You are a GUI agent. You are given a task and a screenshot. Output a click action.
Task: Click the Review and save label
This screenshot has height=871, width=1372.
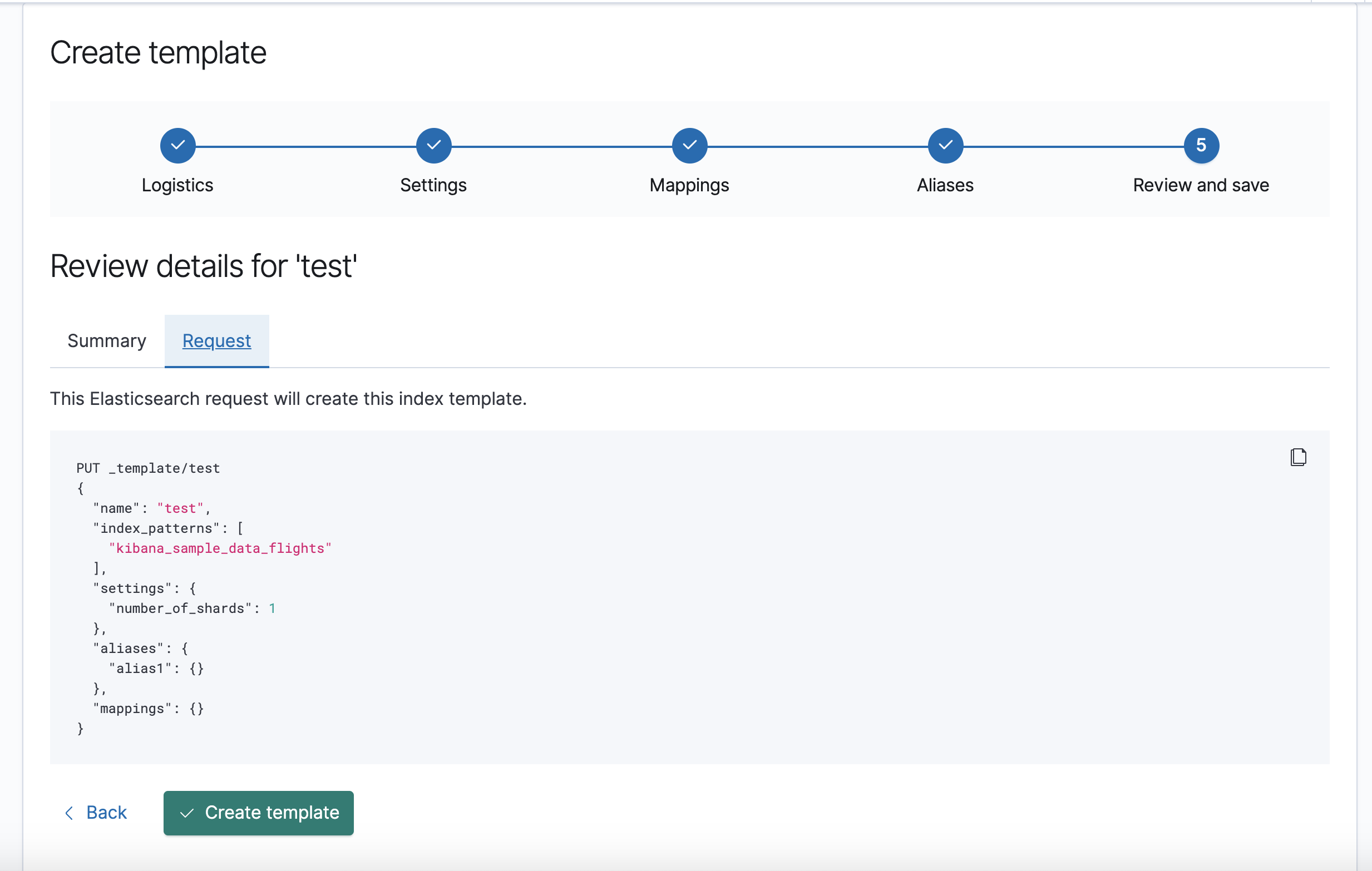pos(1201,185)
